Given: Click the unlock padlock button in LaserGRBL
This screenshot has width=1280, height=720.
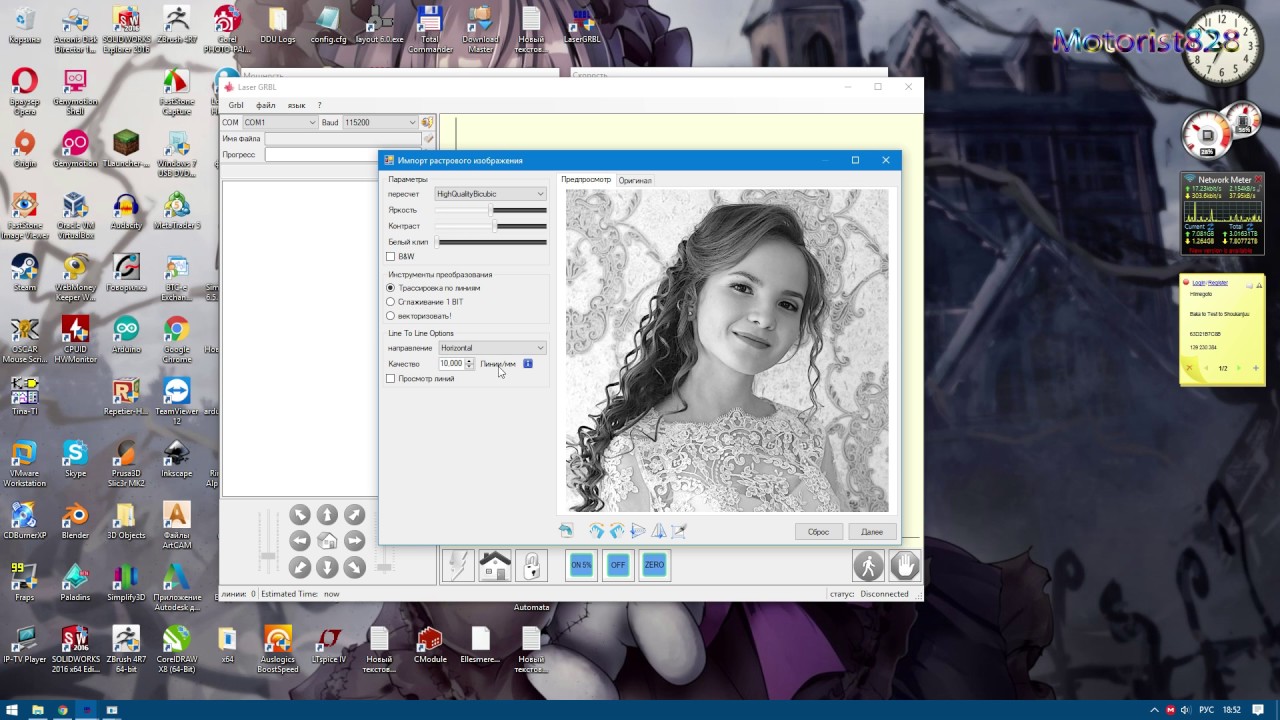Looking at the screenshot, I should pyautogui.click(x=531, y=565).
